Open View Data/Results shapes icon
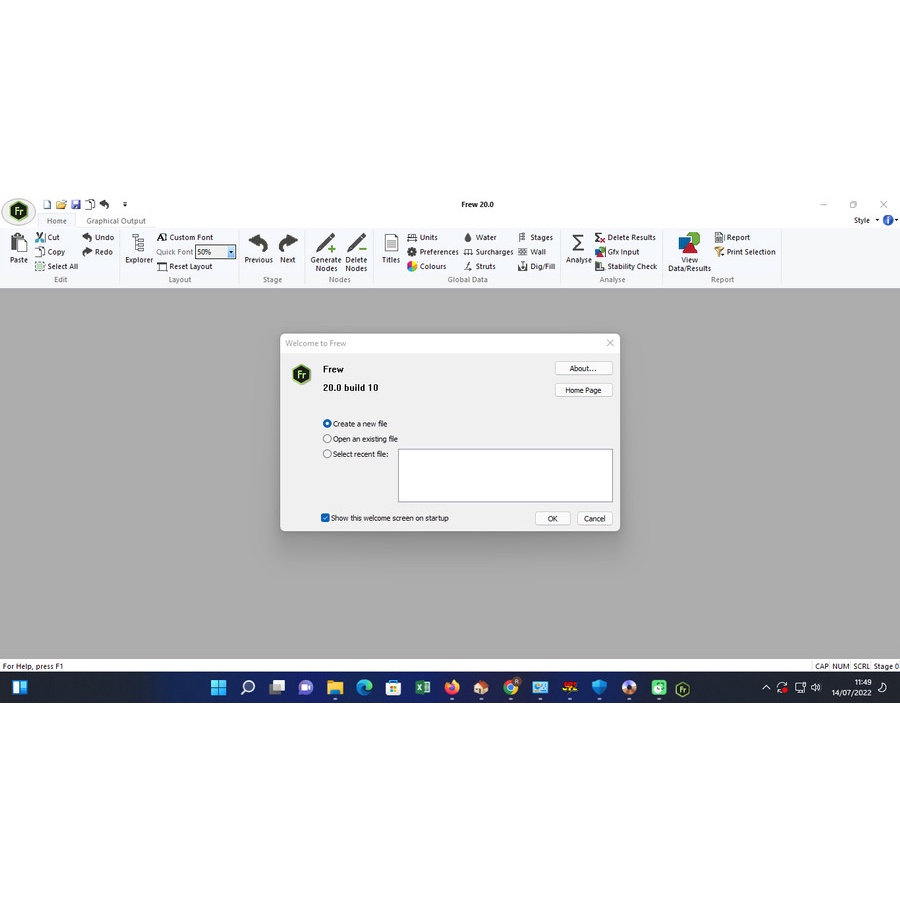This screenshot has width=900, height=900. tap(689, 243)
